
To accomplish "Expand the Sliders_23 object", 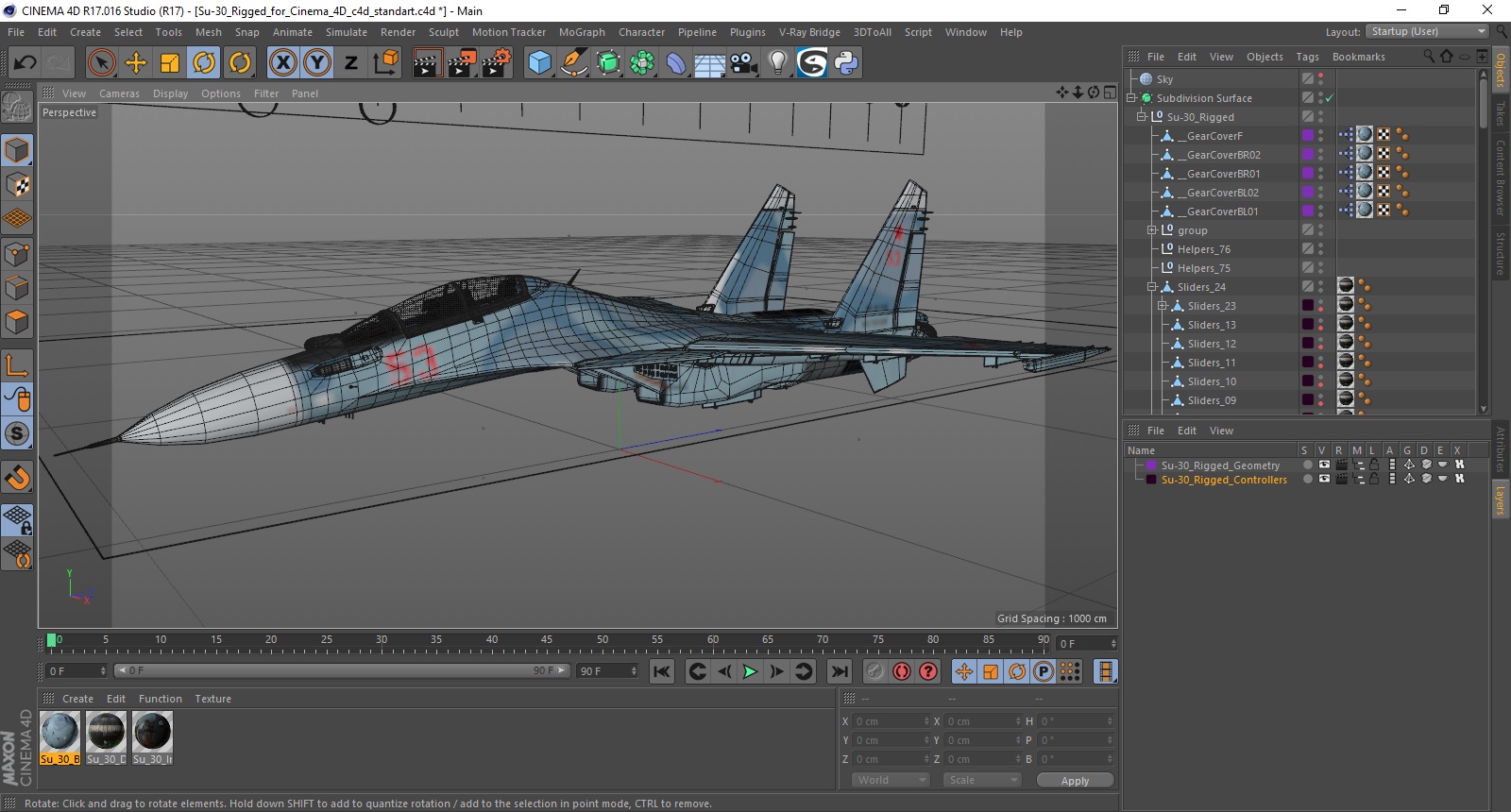I will tap(1163, 306).
